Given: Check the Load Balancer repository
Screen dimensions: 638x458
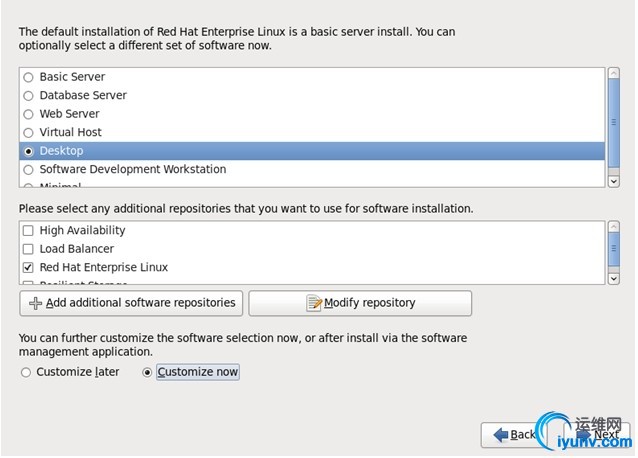Looking at the screenshot, I should tap(29, 249).
